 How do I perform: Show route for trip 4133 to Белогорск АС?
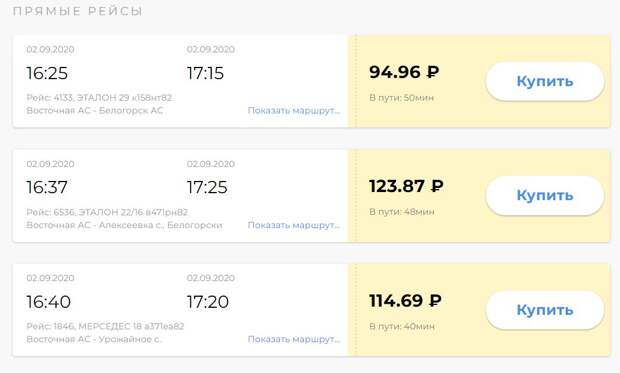point(294,110)
